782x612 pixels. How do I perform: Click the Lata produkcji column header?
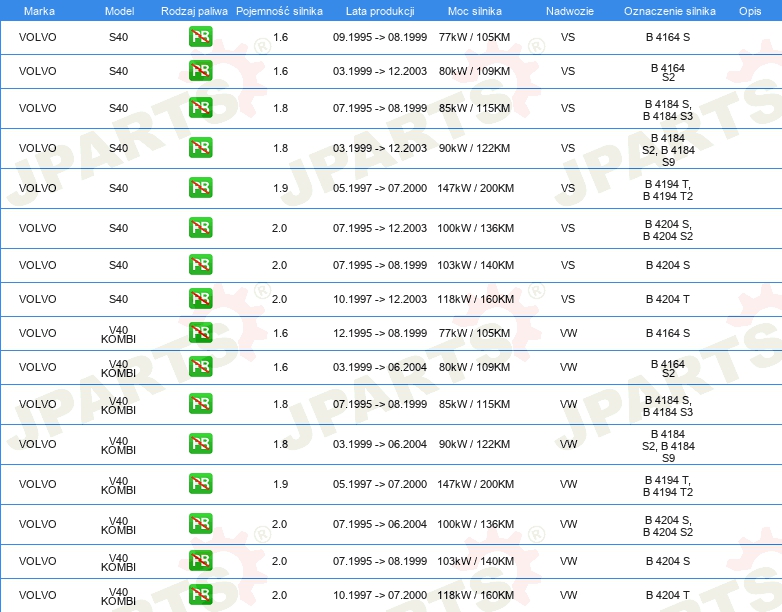click(x=380, y=11)
